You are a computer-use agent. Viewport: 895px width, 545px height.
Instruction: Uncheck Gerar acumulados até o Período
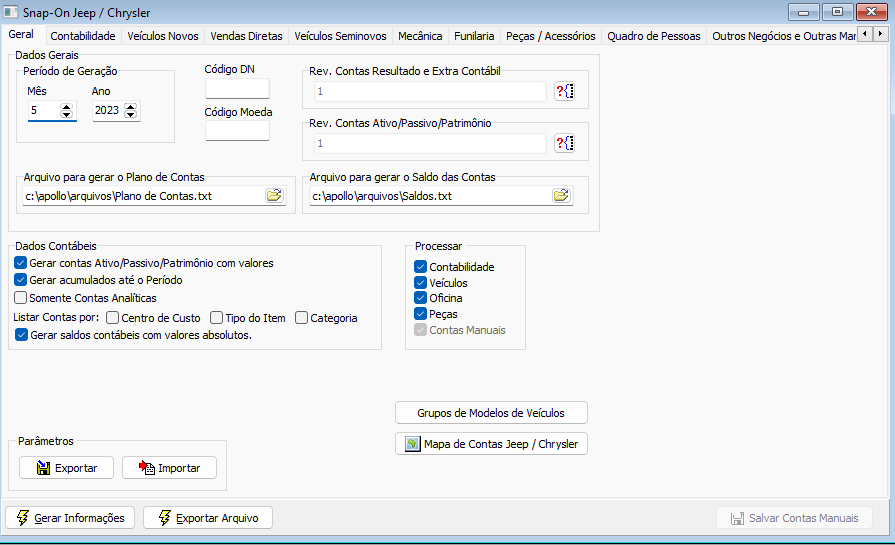click(21, 280)
